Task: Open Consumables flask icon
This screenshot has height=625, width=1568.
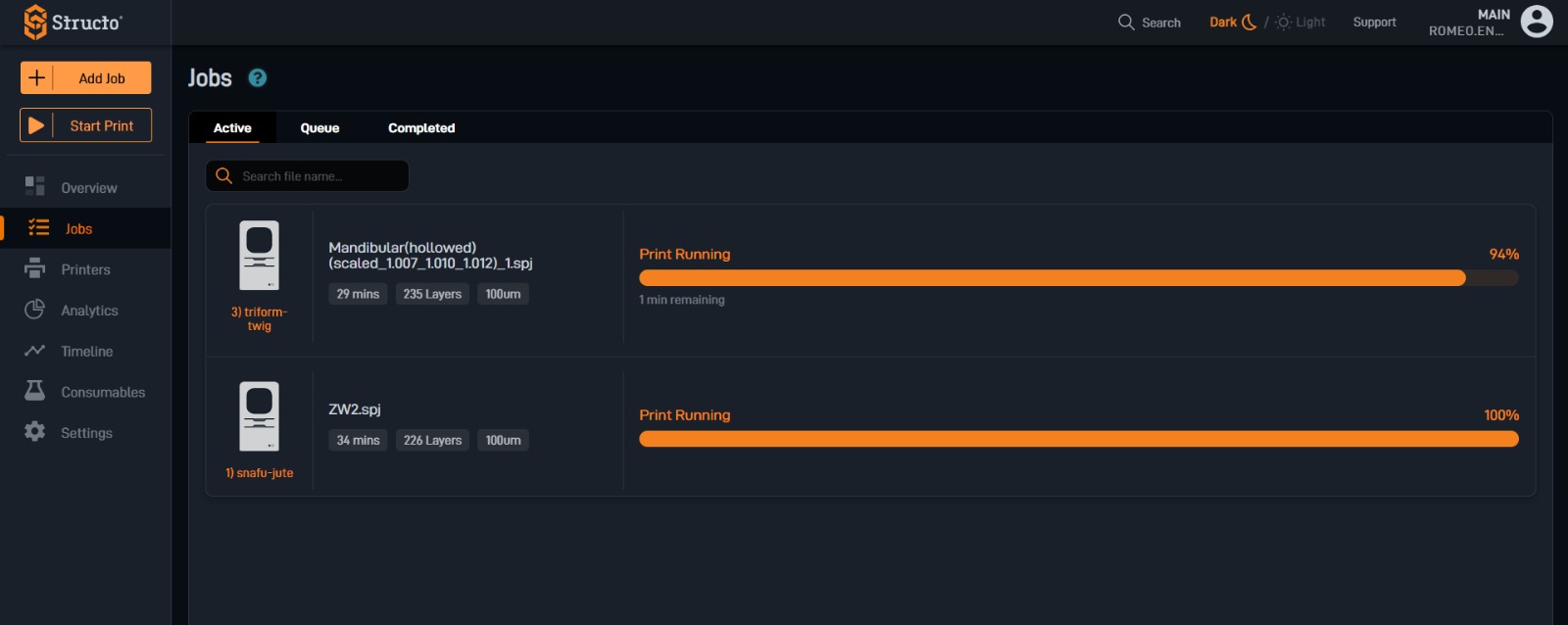Action: click(x=35, y=391)
